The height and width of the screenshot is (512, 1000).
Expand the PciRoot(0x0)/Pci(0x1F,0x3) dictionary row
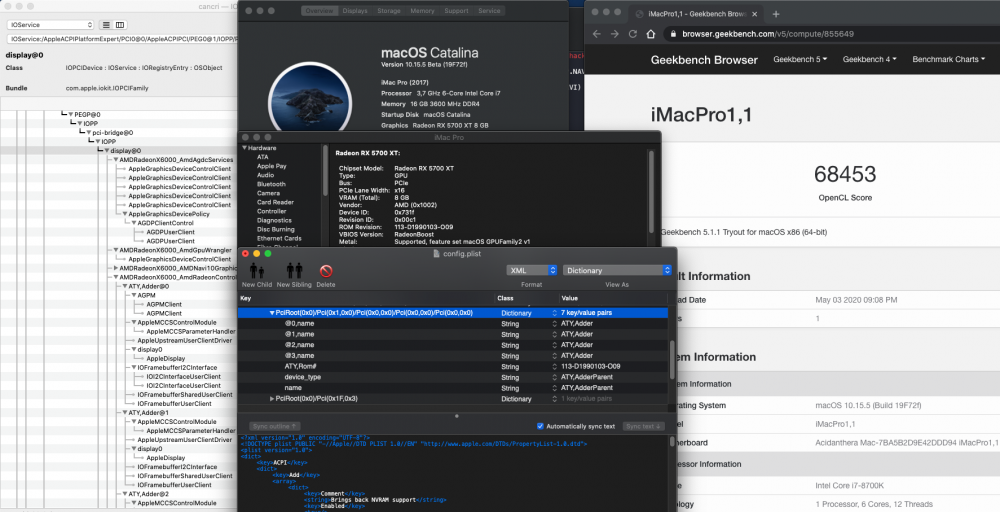coord(272,399)
